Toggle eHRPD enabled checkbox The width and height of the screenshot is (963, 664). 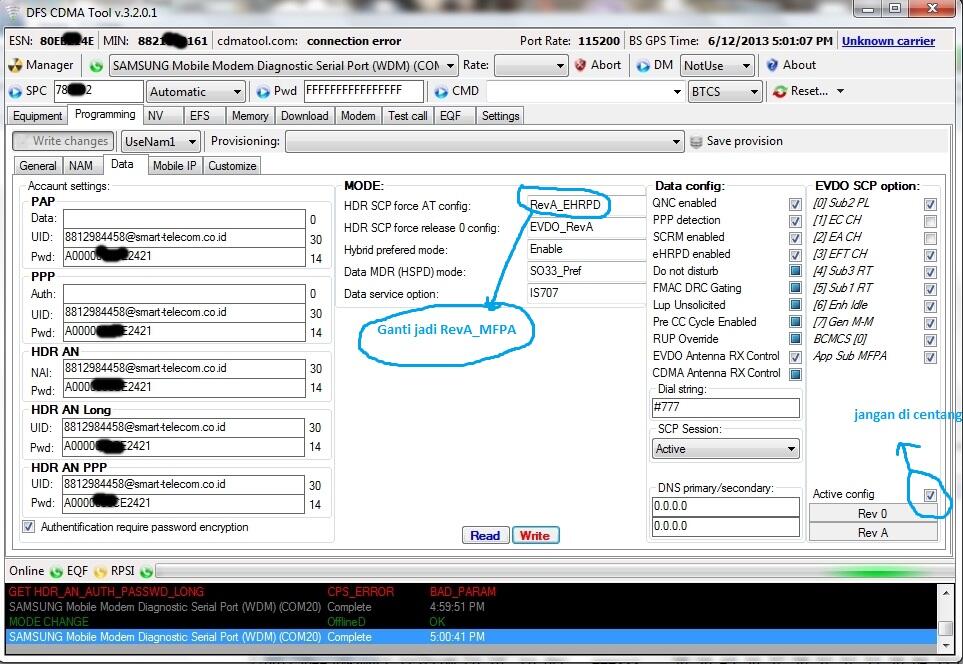795,255
